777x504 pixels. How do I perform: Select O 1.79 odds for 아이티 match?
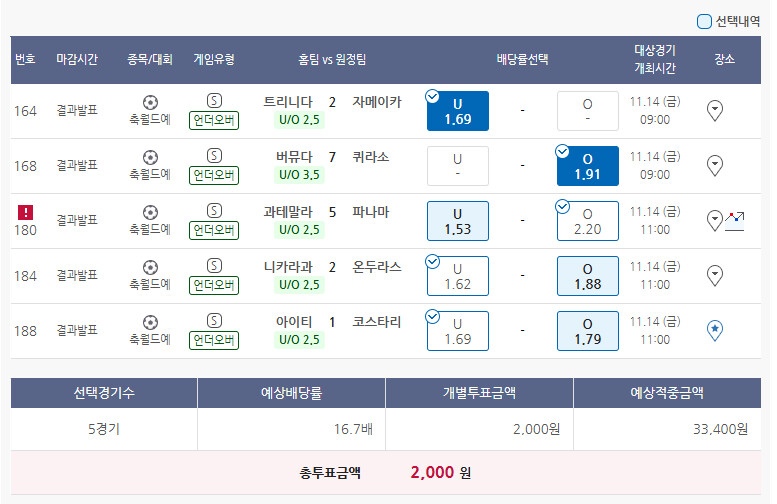point(587,331)
